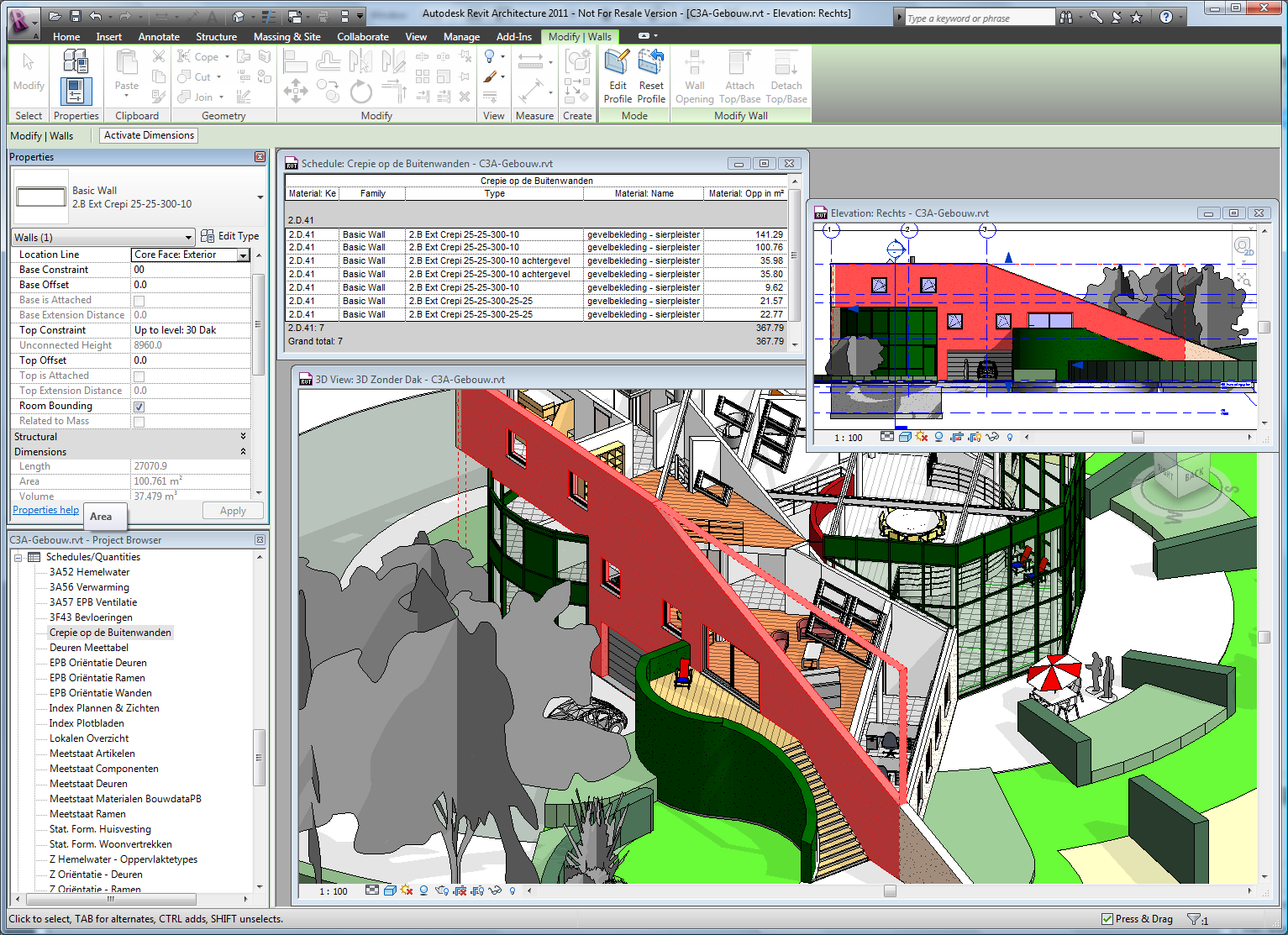The height and width of the screenshot is (935, 1288).
Task: Open the Location Line dropdown
Action: [x=244, y=255]
